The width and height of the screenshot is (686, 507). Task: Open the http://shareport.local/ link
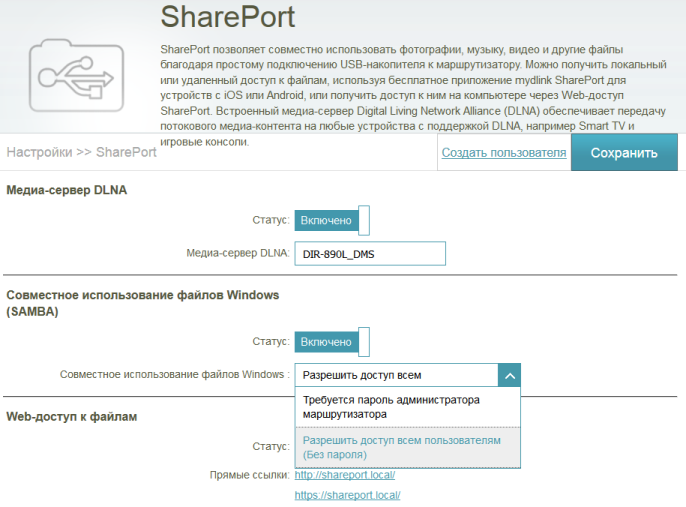click(345, 475)
